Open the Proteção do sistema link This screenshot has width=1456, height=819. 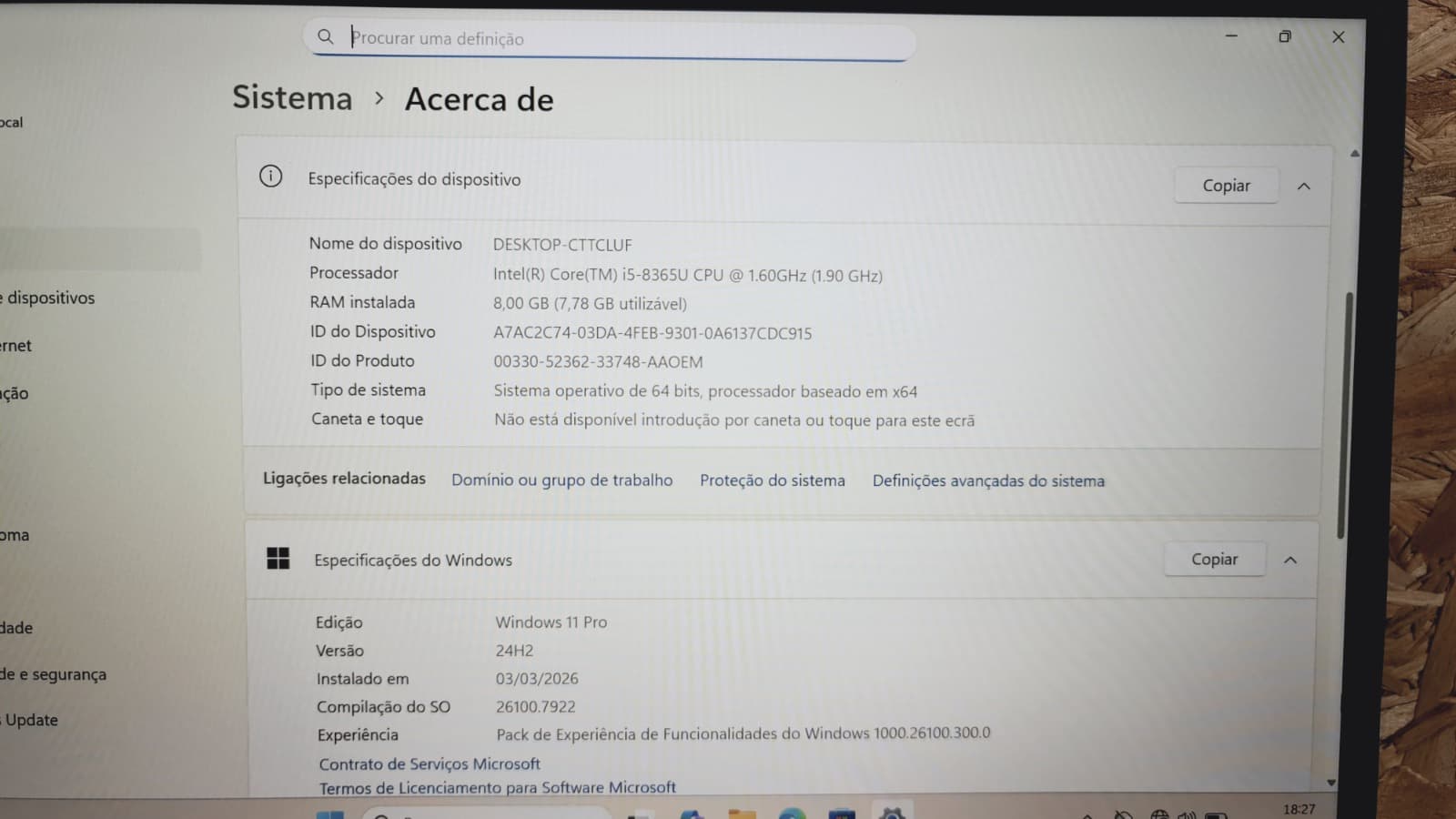pyautogui.click(x=773, y=480)
